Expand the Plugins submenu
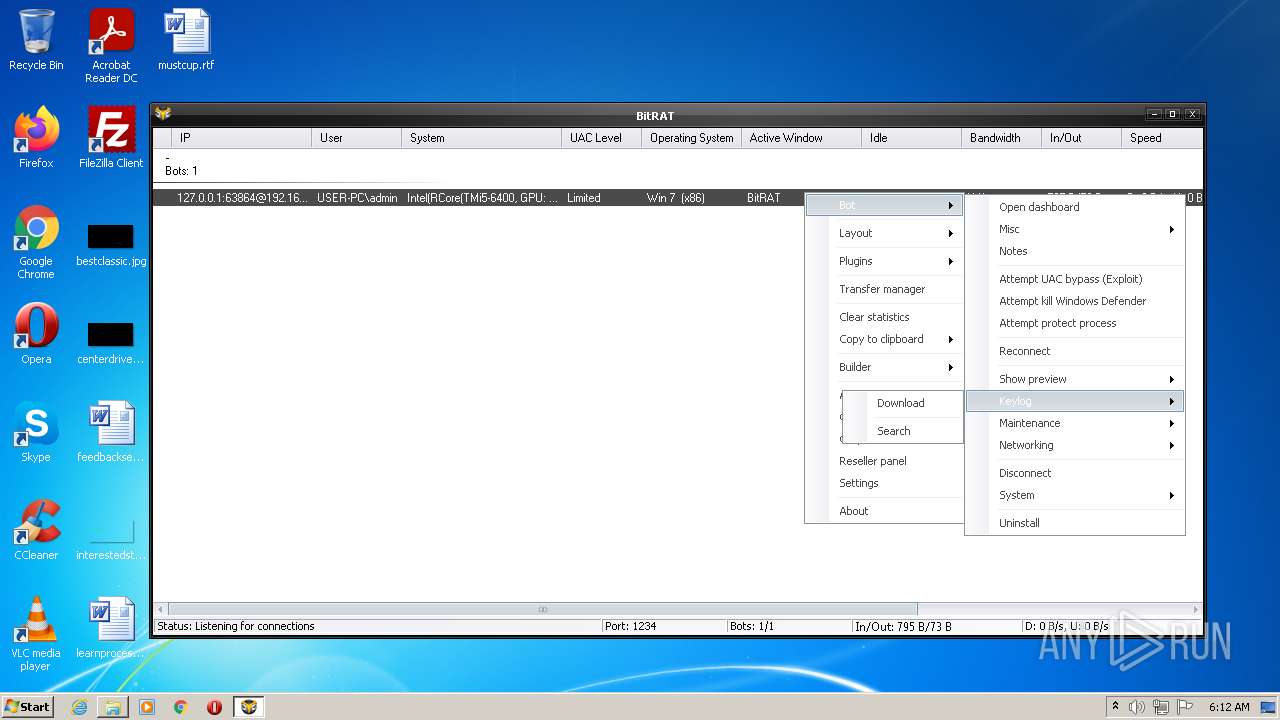This screenshot has width=1280, height=720. pos(885,261)
